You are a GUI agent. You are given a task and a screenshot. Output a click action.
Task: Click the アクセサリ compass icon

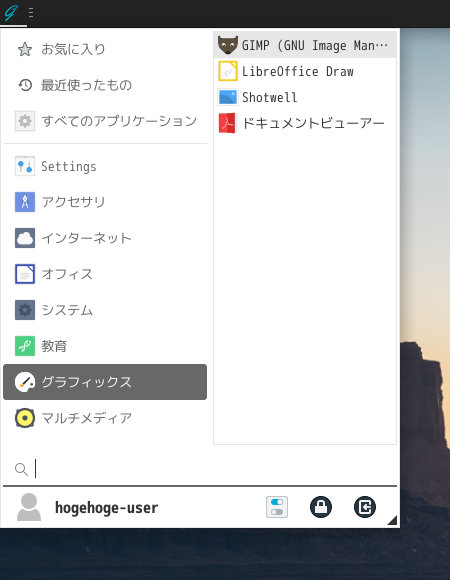(25, 202)
